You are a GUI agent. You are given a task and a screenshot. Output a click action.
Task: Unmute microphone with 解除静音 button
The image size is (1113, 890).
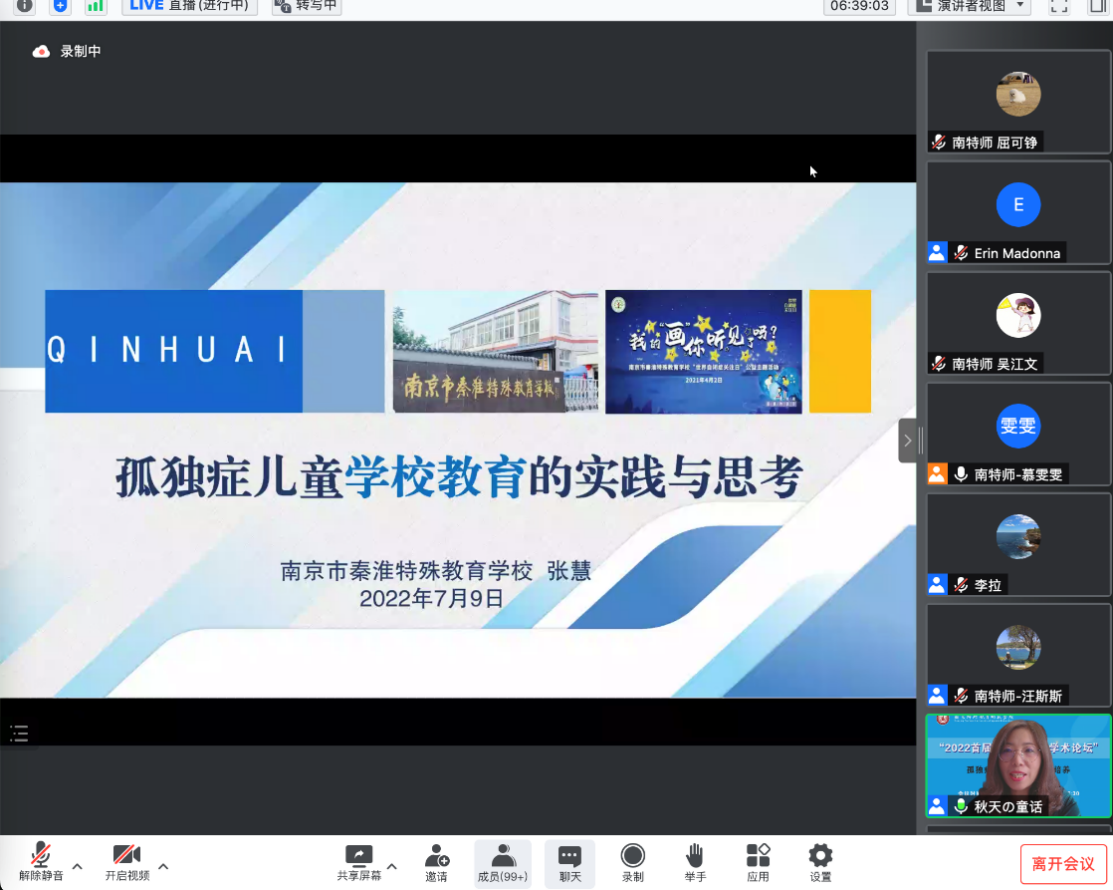[41, 861]
